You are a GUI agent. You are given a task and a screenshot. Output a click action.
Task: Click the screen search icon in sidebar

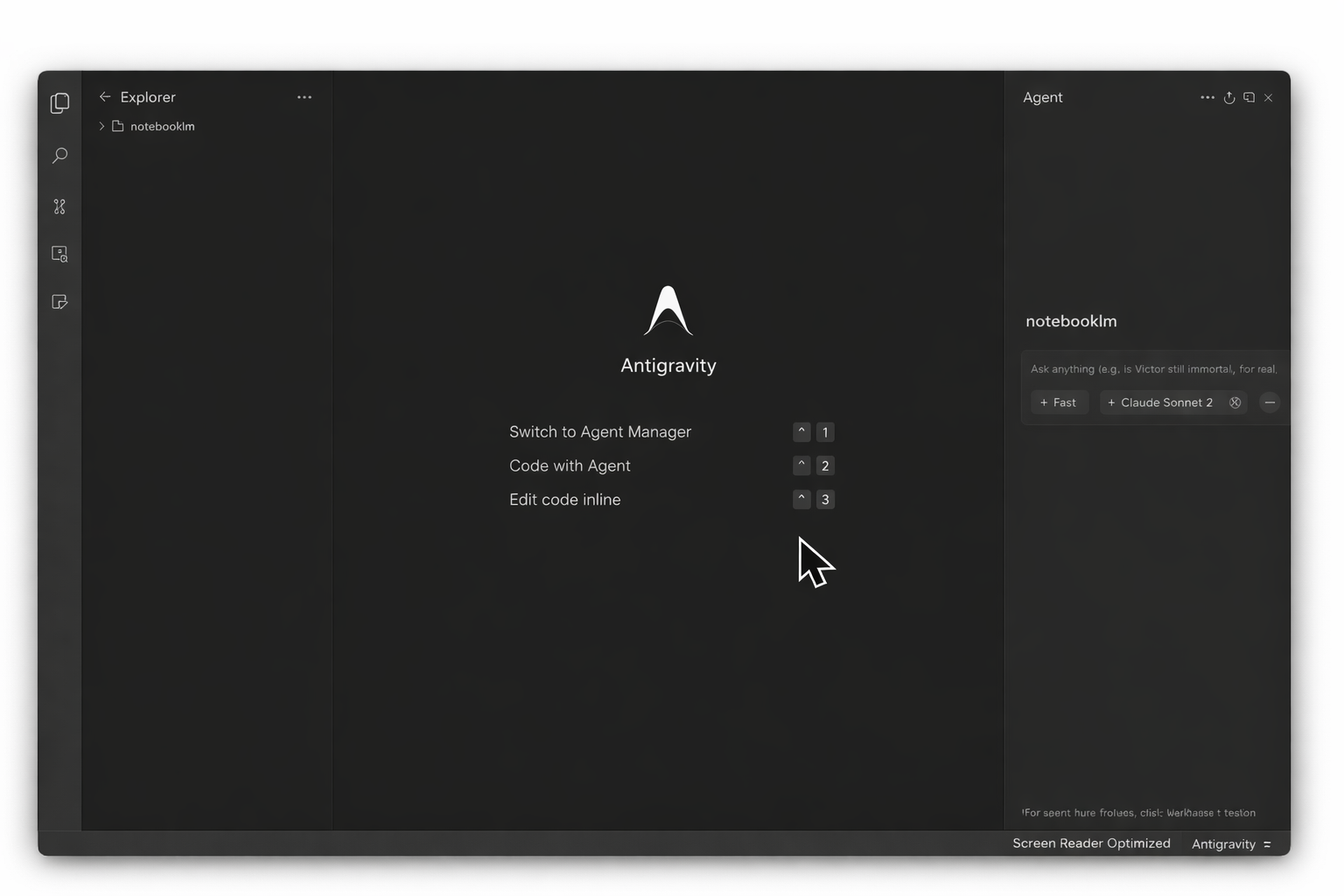pyautogui.click(x=59, y=254)
